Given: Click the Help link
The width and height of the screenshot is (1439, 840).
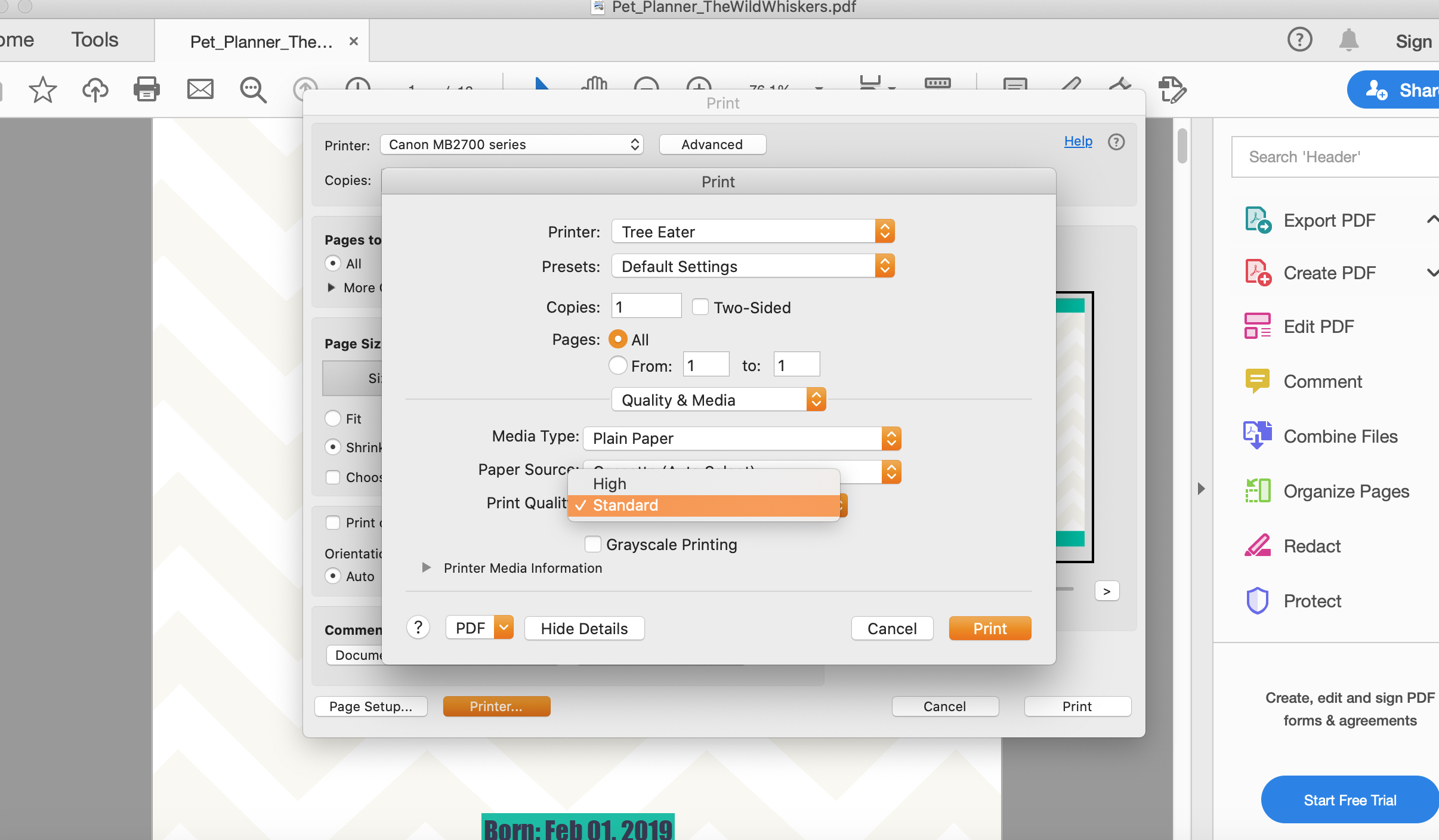Looking at the screenshot, I should (1077, 141).
